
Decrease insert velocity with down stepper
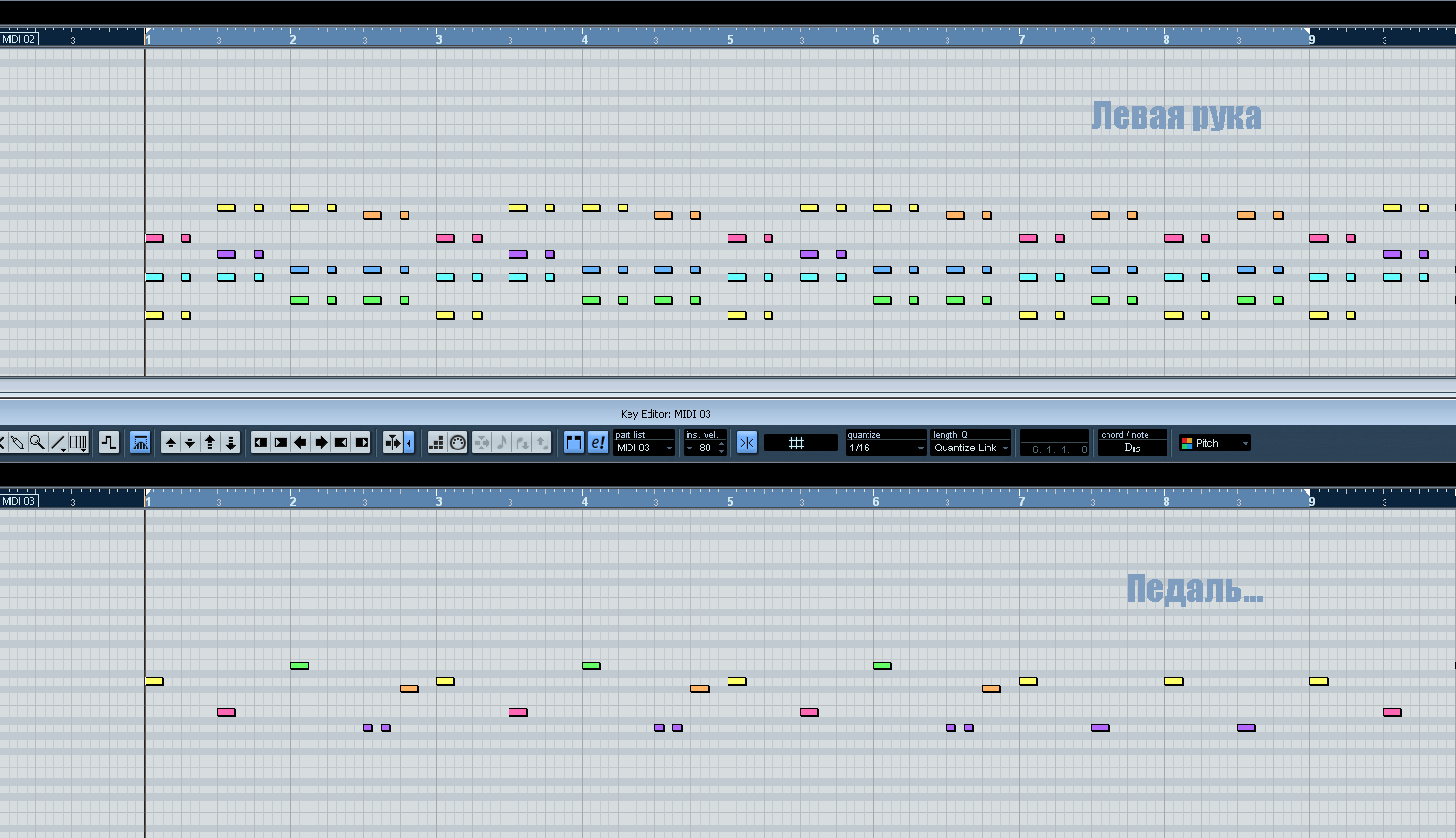[x=721, y=451]
